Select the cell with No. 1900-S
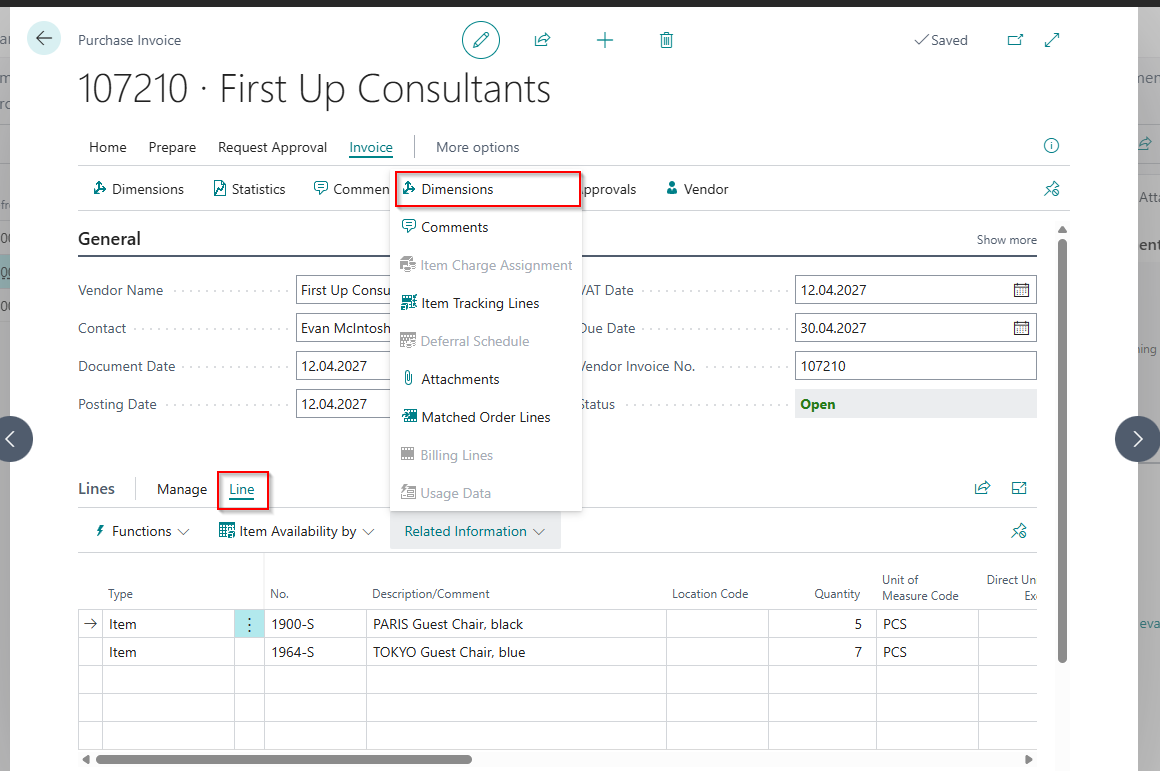The width and height of the screenshot is (1160, 771). tap(315, 624)
